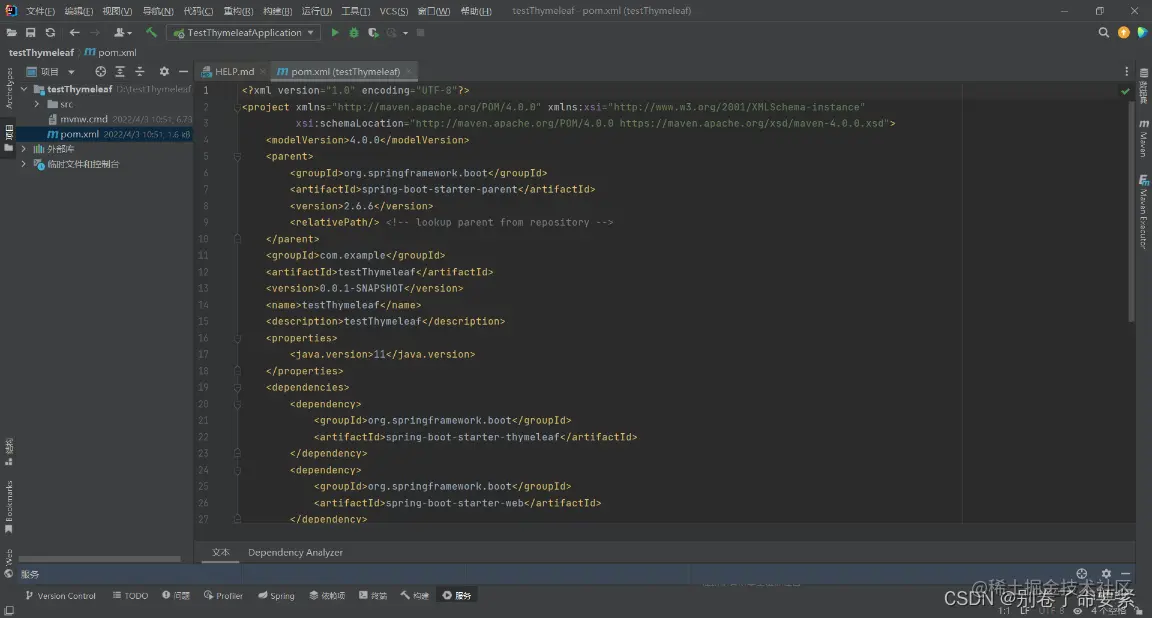Open the 窗口(W) menu
This screenshot has height=618, width=1152.
tap(433, 11)
